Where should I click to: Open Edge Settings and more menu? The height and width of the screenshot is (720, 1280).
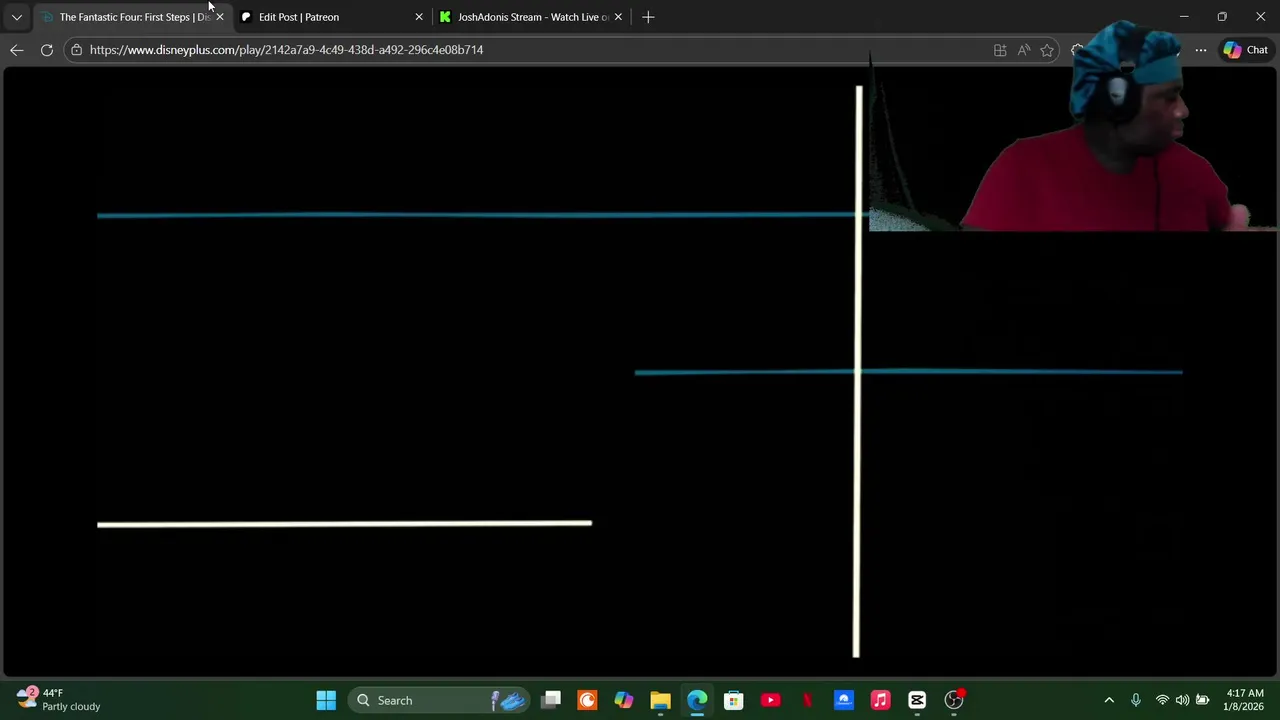click(x=1201, y=50)
